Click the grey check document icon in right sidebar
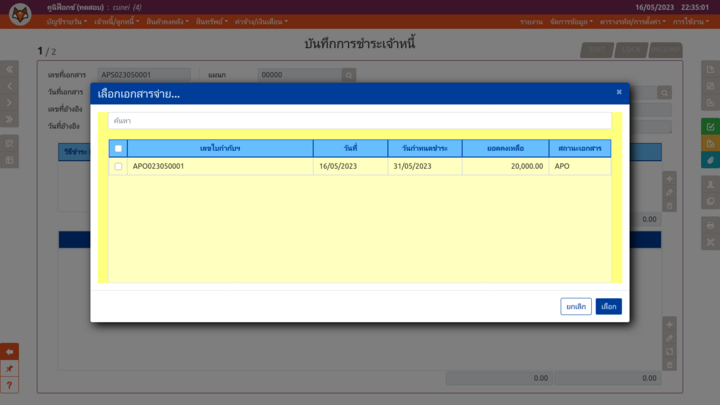 710,102
